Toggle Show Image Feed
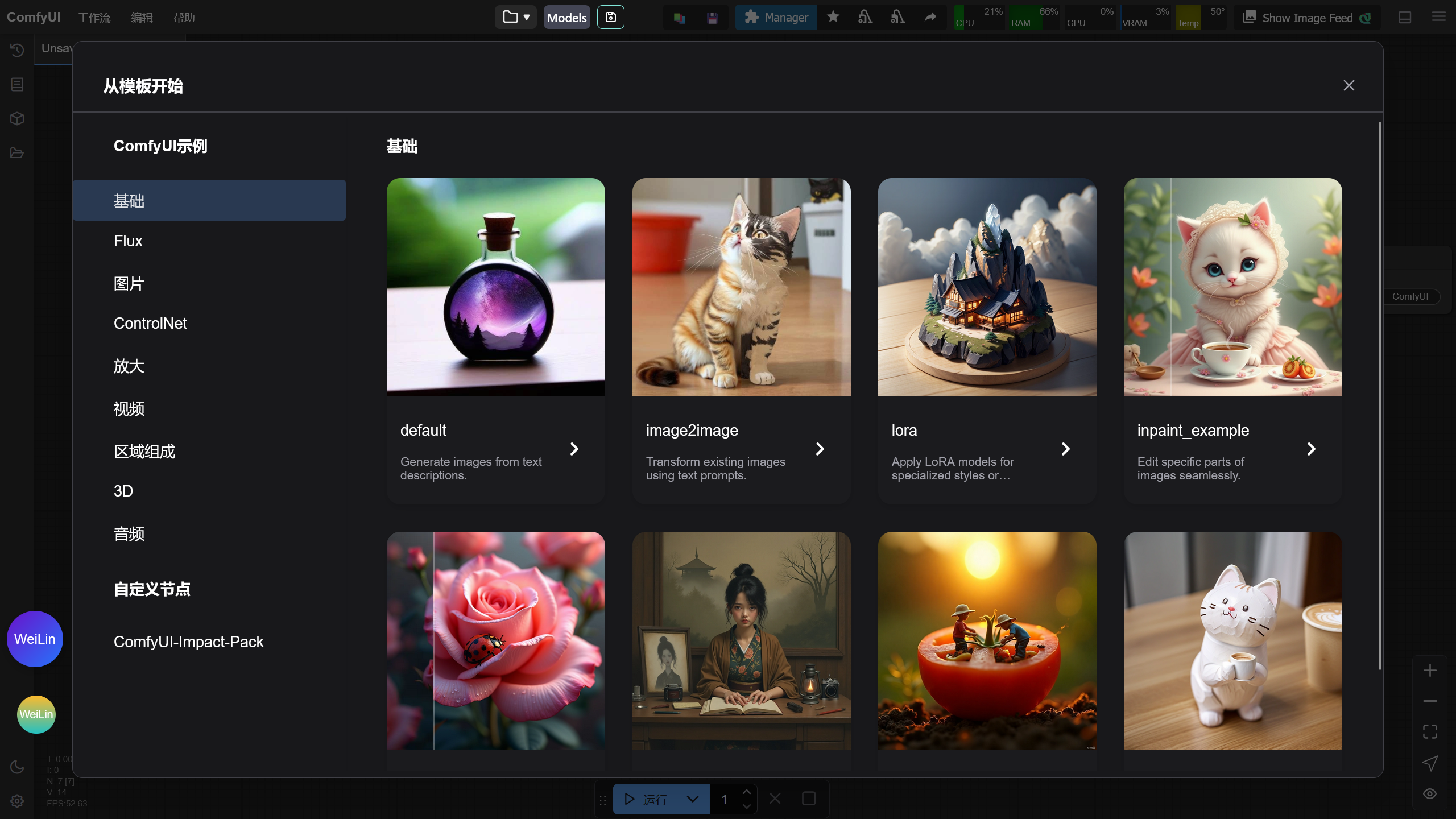Image resolution: width=1456 pixels, height=819 pixels. click(x=1306, y=17)
